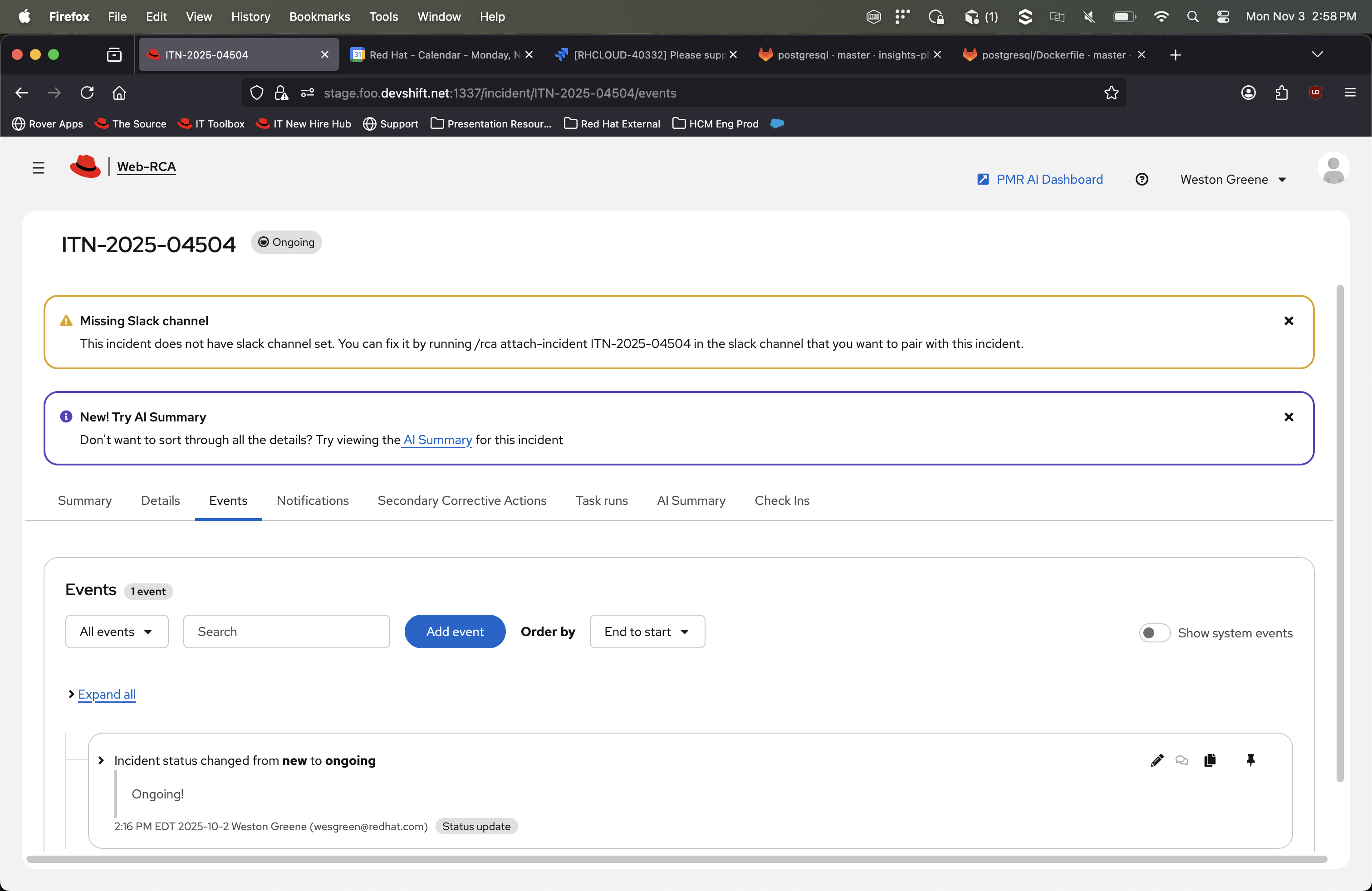Open End to start order dropdown
Image resolution: width=1372 pixels, height=891 pixels.
(x=647, y=632)
